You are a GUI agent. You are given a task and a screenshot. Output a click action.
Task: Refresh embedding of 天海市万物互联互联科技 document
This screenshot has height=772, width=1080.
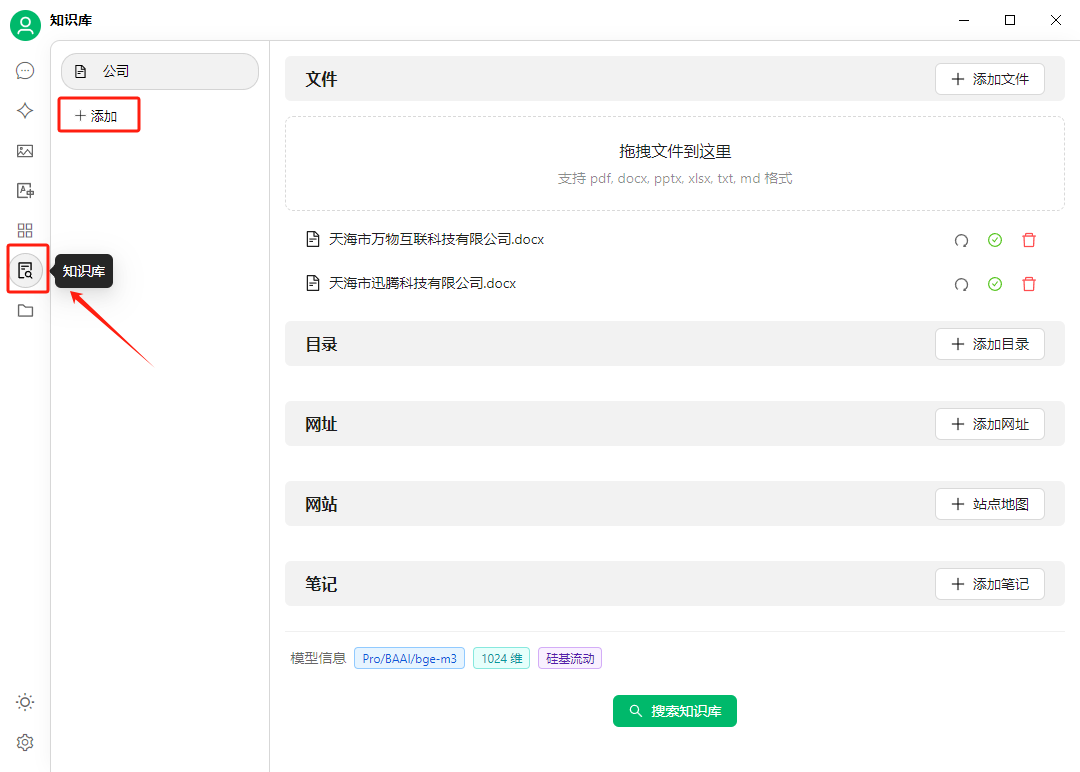(x=961, y=240)
